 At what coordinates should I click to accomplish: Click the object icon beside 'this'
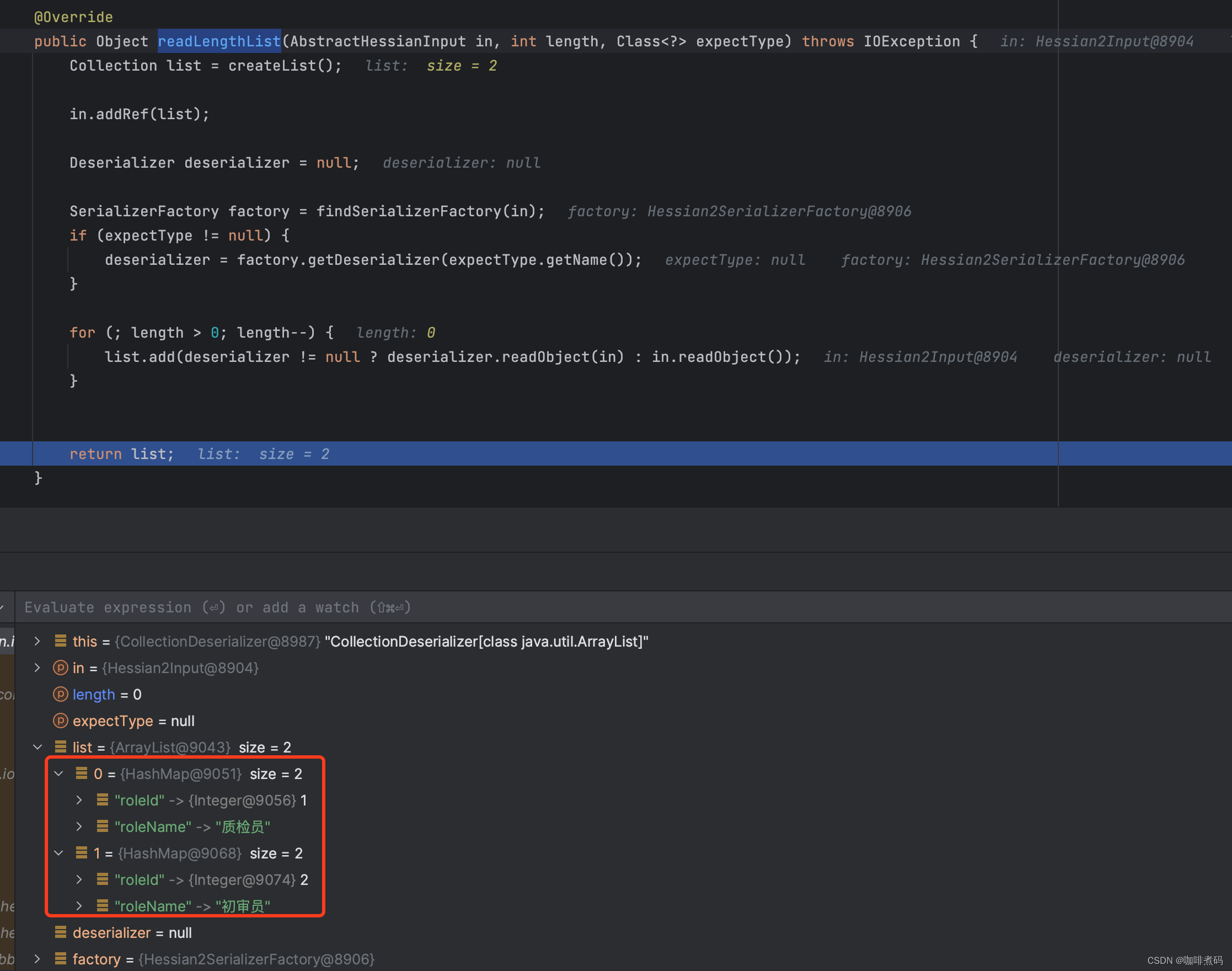[x=60, y=641]
